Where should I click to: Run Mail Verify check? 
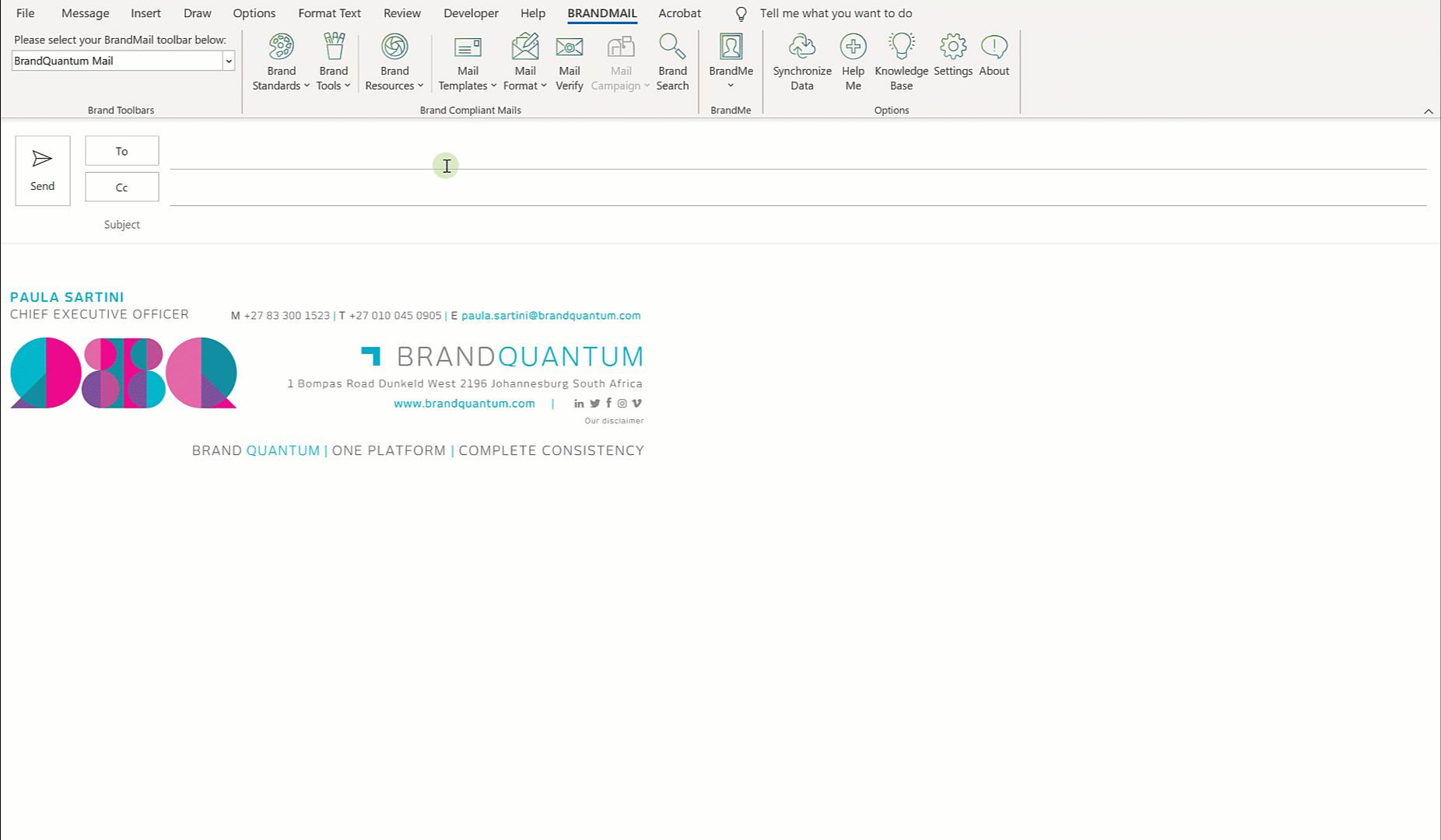[x=570, y=62]
